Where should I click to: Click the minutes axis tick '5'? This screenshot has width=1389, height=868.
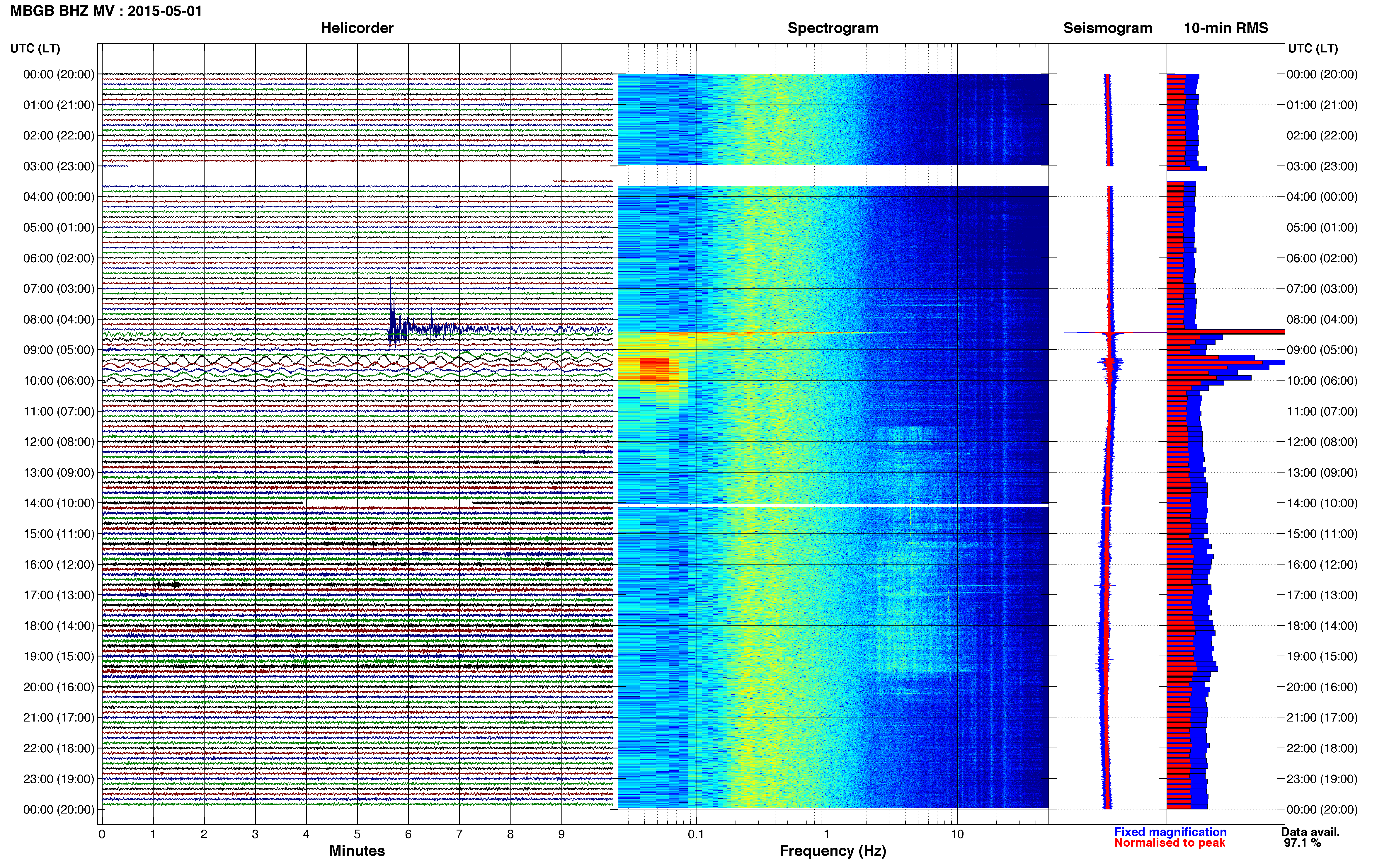point(357,834)
